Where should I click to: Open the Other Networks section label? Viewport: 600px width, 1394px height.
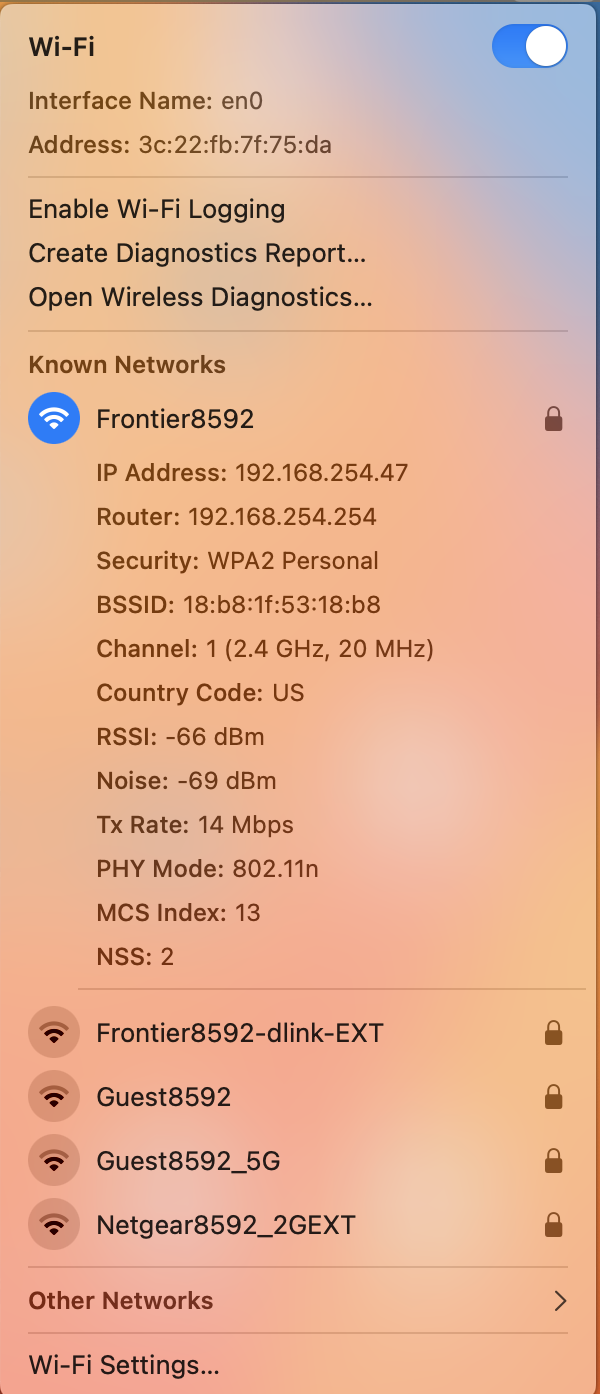[121, 1301]
